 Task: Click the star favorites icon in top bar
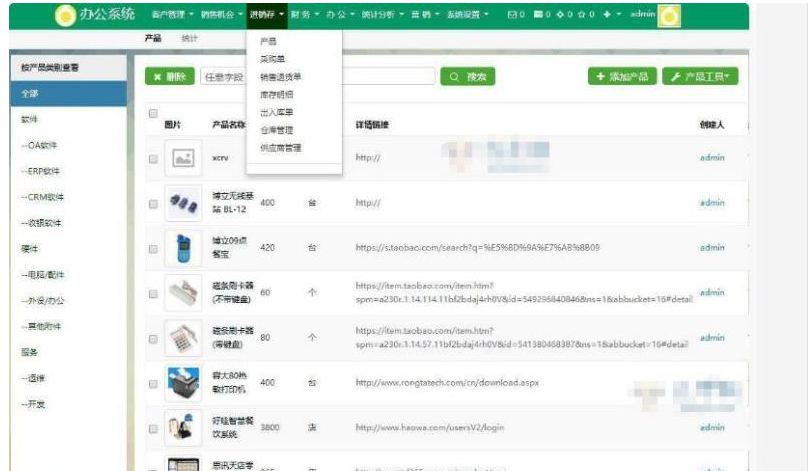579,15
